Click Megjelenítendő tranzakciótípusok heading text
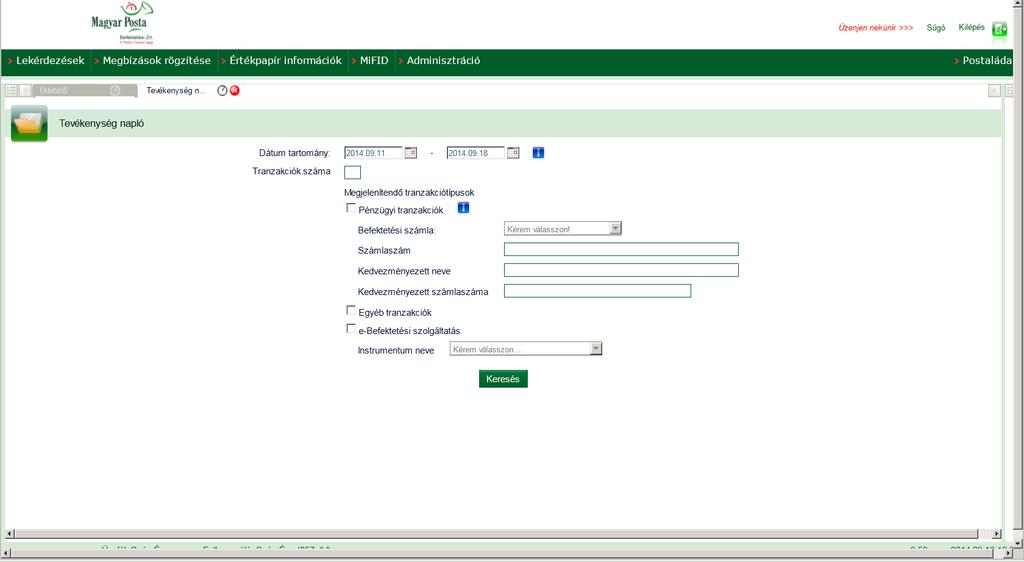The height and width of the screenshot is (562, 1024). [x=409, y=193]
